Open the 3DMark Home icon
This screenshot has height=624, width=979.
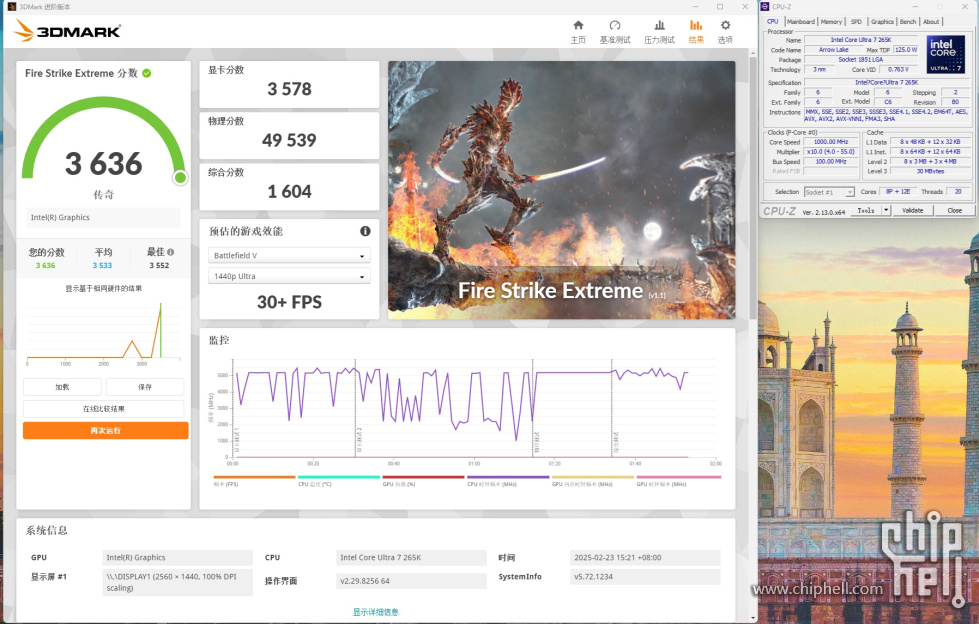[x=578, y=26]
